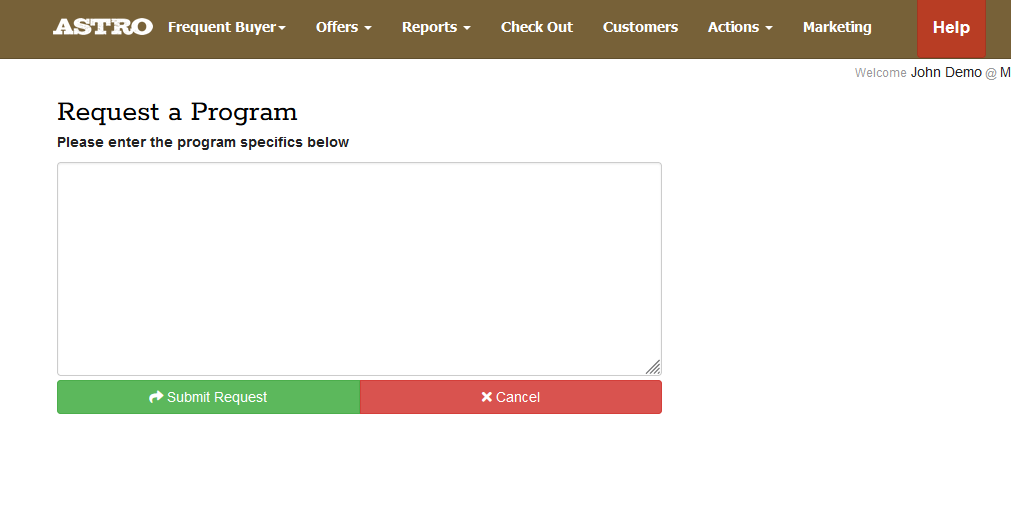
Task: Open the Frequent Buyer dropdown menu
Action: tap(226, 27)
